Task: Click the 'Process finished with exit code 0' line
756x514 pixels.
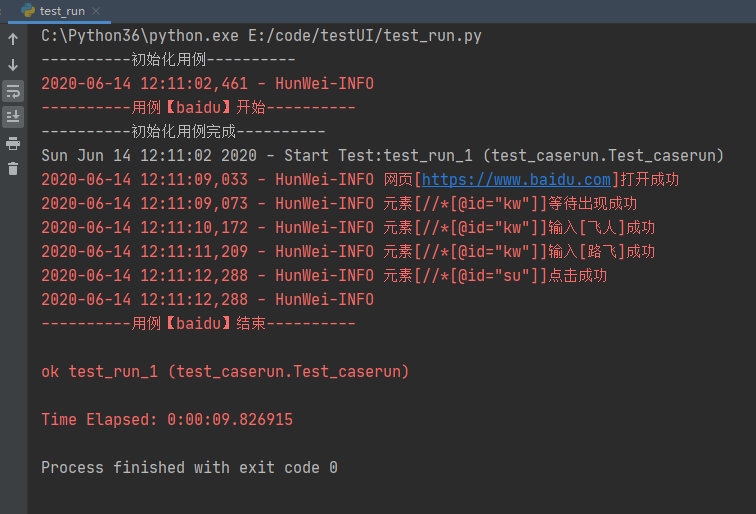Action: click(189, 468)
